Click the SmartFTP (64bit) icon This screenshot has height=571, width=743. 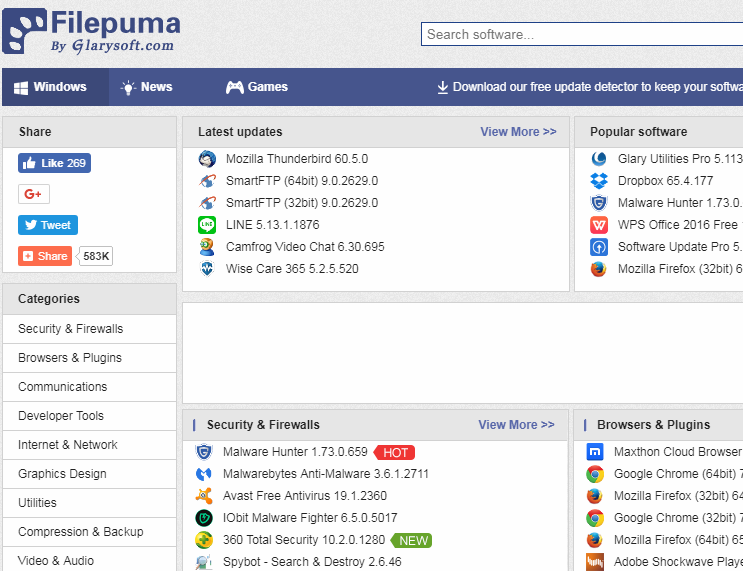(207, 181)
